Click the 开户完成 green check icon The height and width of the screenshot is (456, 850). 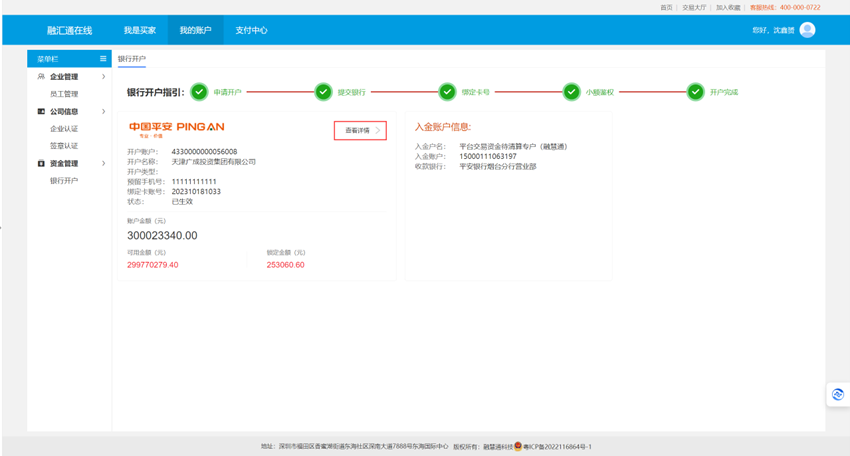coord(695,92)
